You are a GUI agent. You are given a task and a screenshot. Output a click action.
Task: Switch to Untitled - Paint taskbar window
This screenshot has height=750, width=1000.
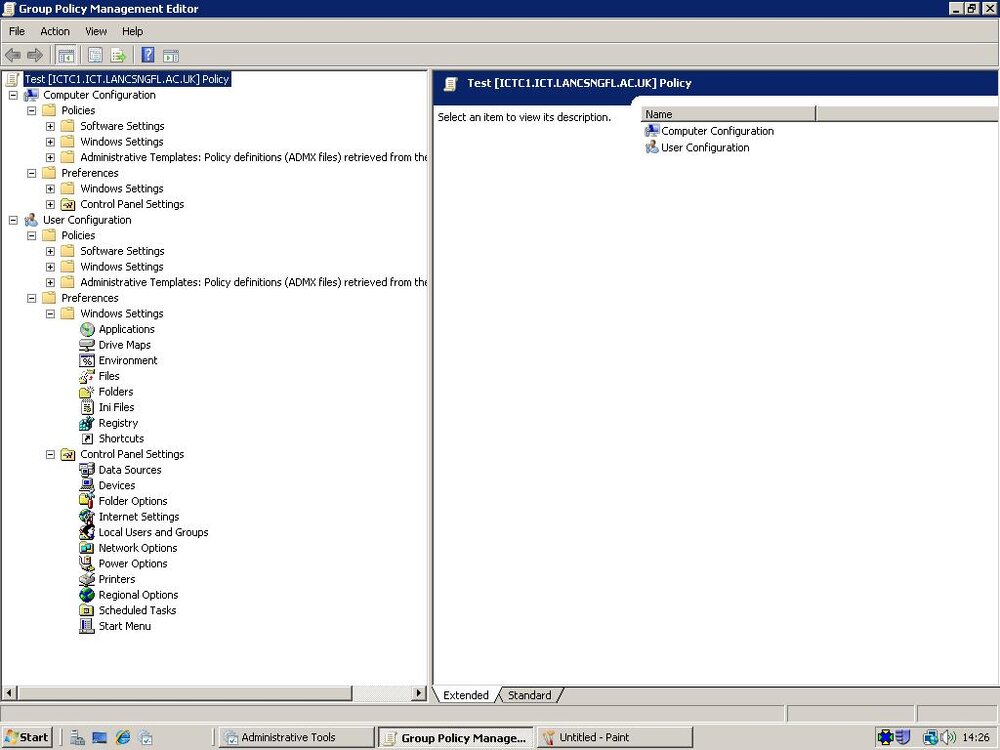tap(615, 737)
